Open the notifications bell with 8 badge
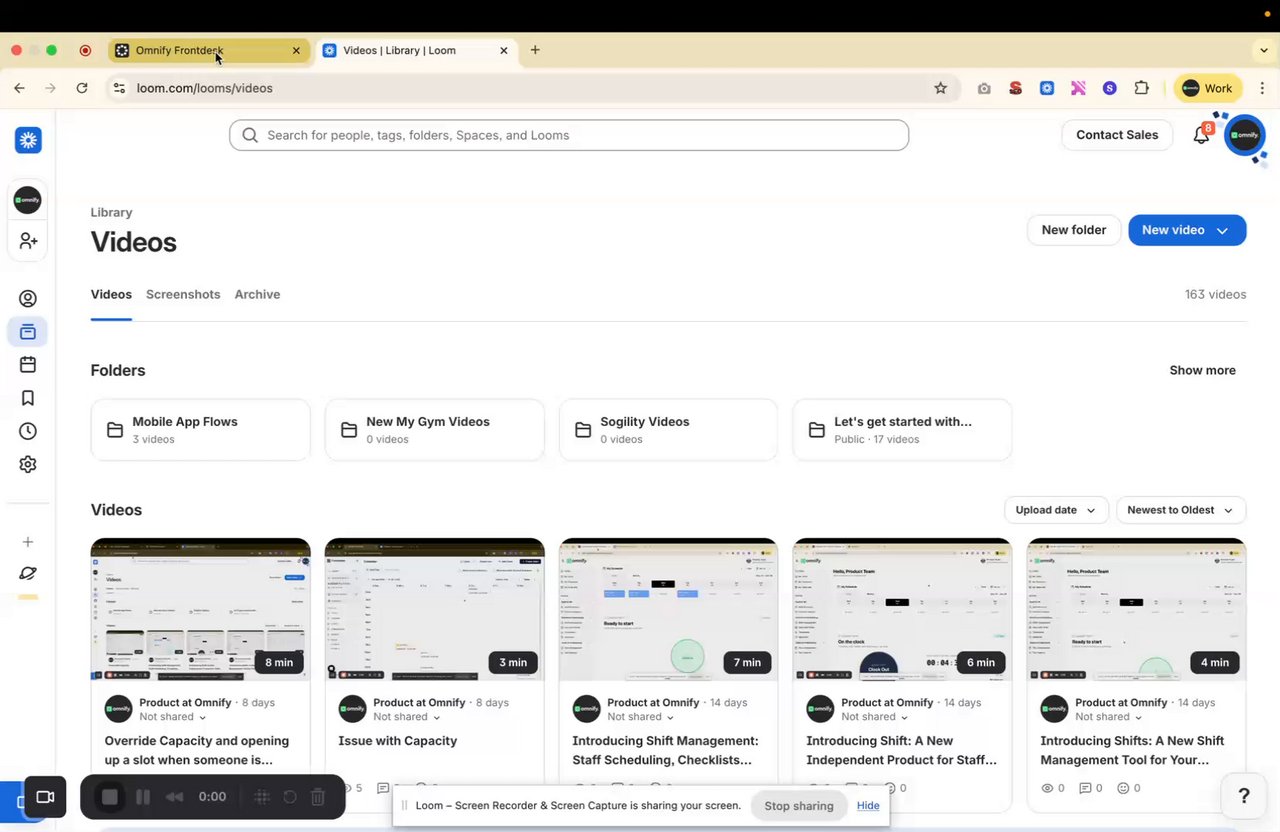The width and height of the screenshot is (1280, 832). coord(1202,134)
